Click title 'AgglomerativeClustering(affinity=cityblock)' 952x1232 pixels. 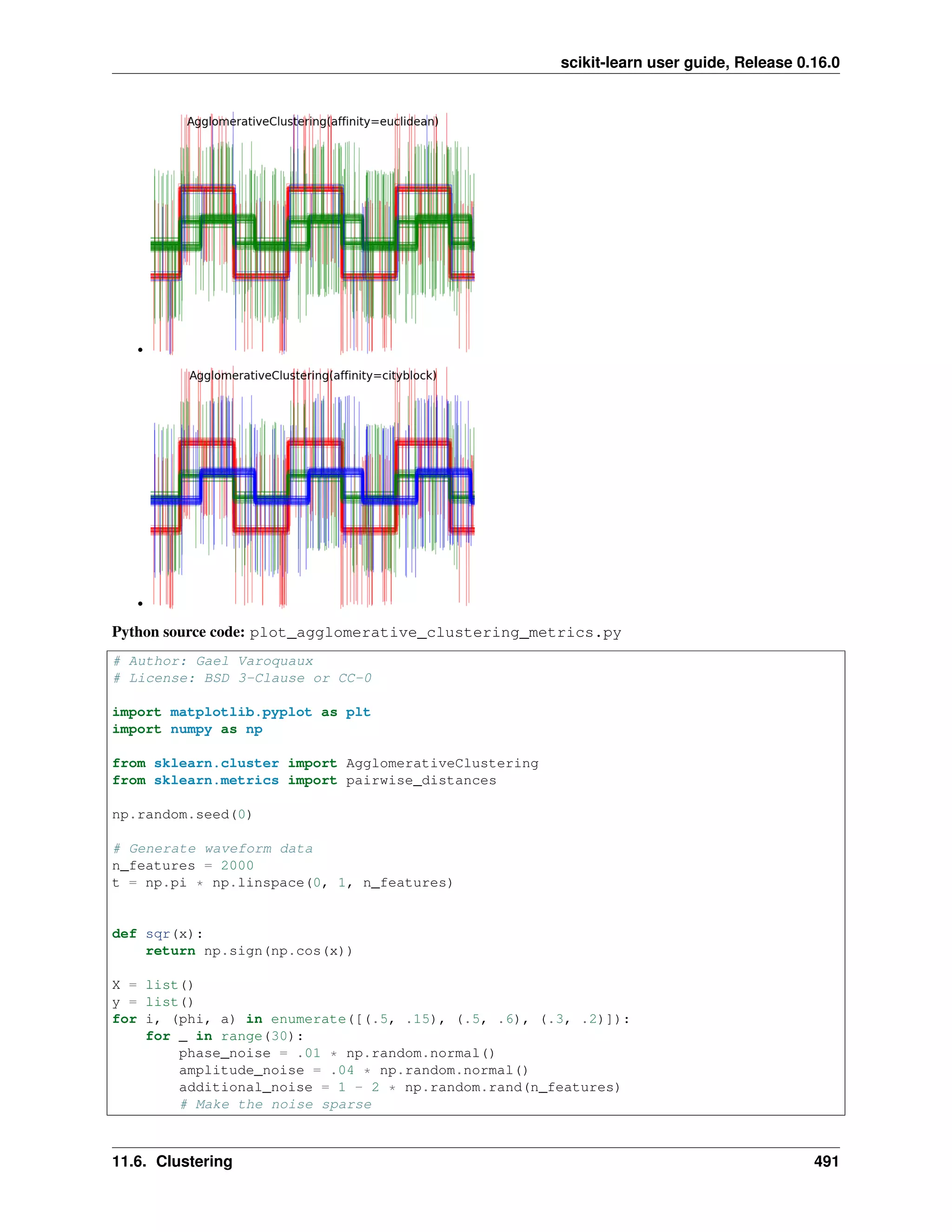click(312, 375)
